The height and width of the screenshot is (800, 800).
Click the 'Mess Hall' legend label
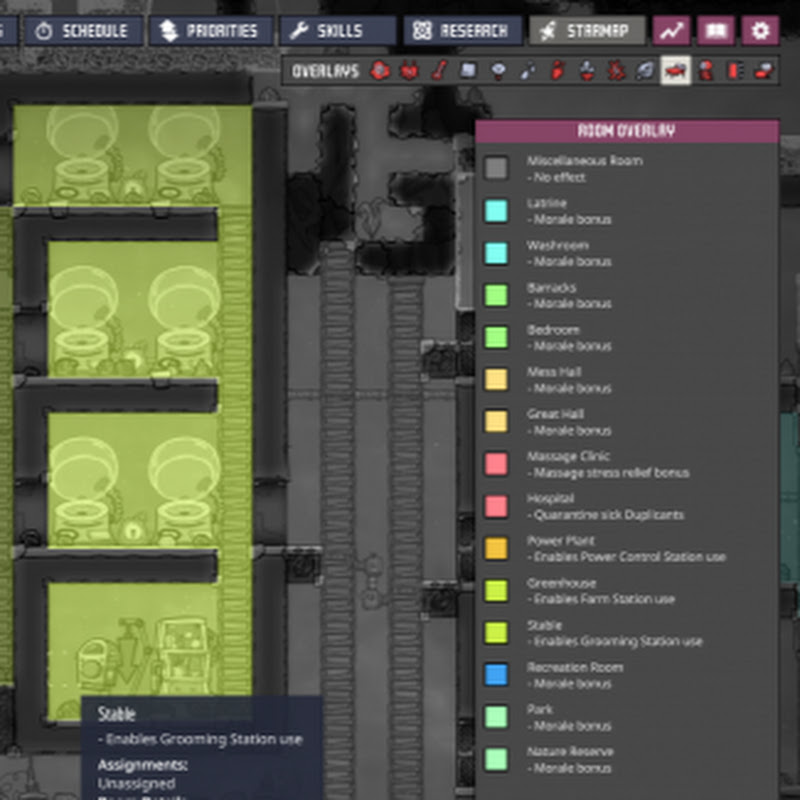pos(554,372)
